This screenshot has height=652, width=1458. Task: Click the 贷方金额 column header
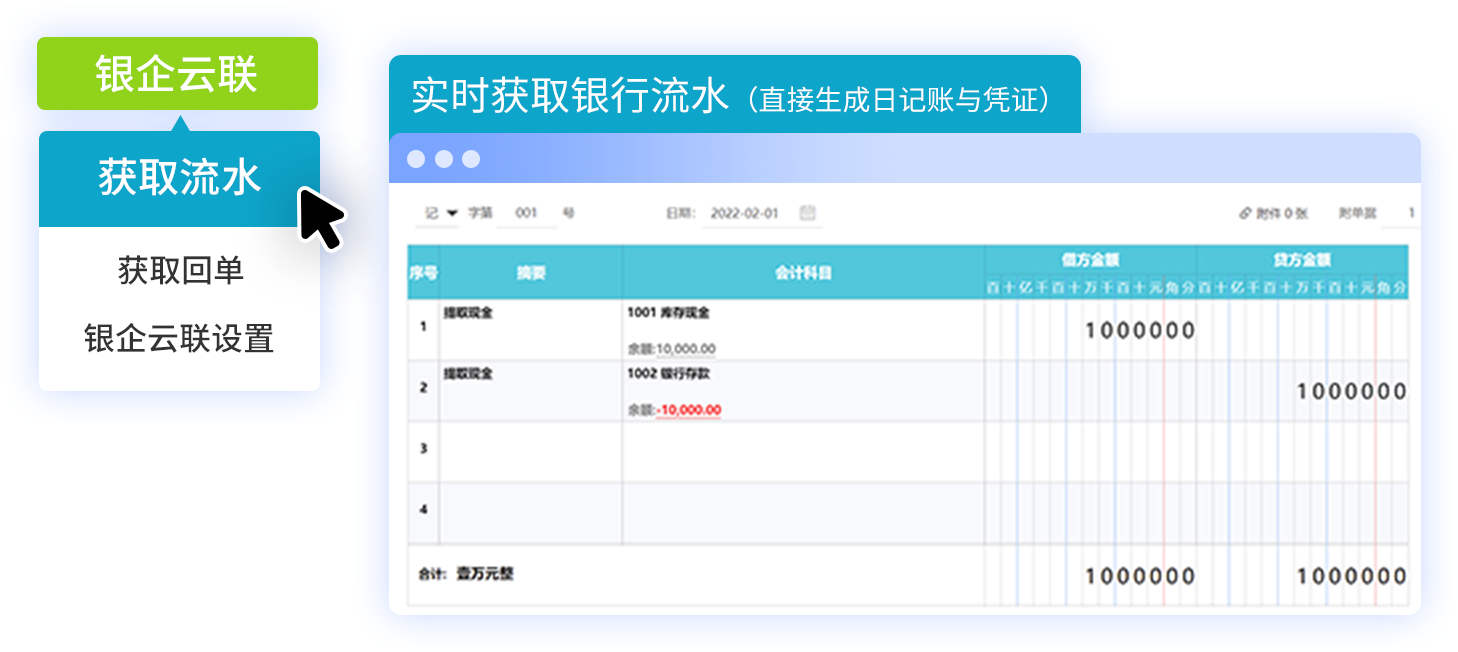point(1302,260)
